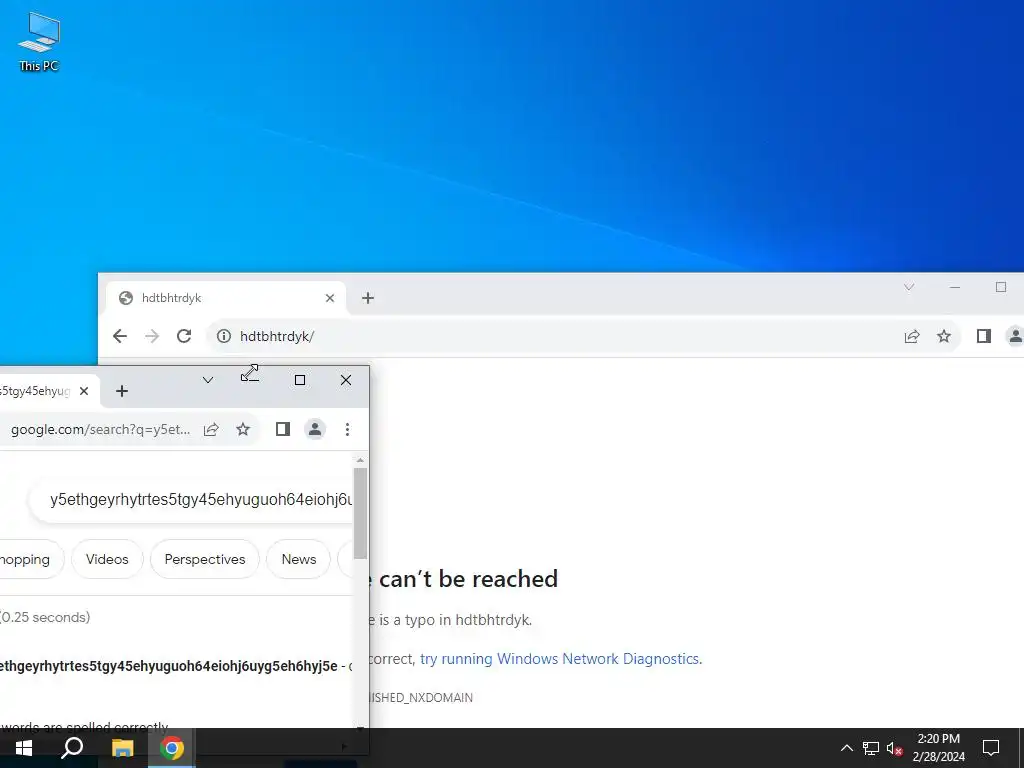1024x768 pixels.
Task: Share this page in the hdtbhtrdyk window
Action: tap(912, 336)
